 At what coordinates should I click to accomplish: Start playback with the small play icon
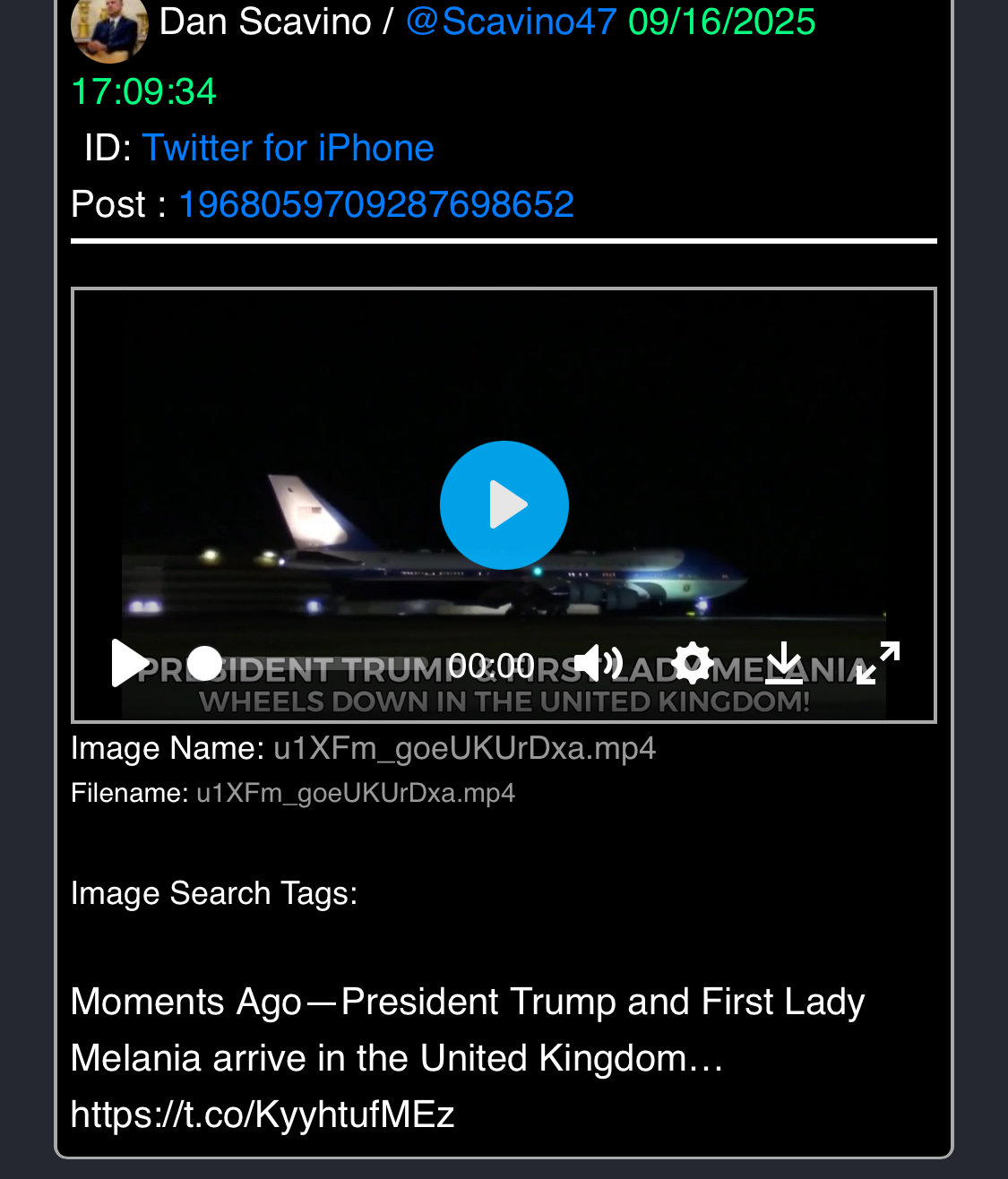click(x=130, y=663)
